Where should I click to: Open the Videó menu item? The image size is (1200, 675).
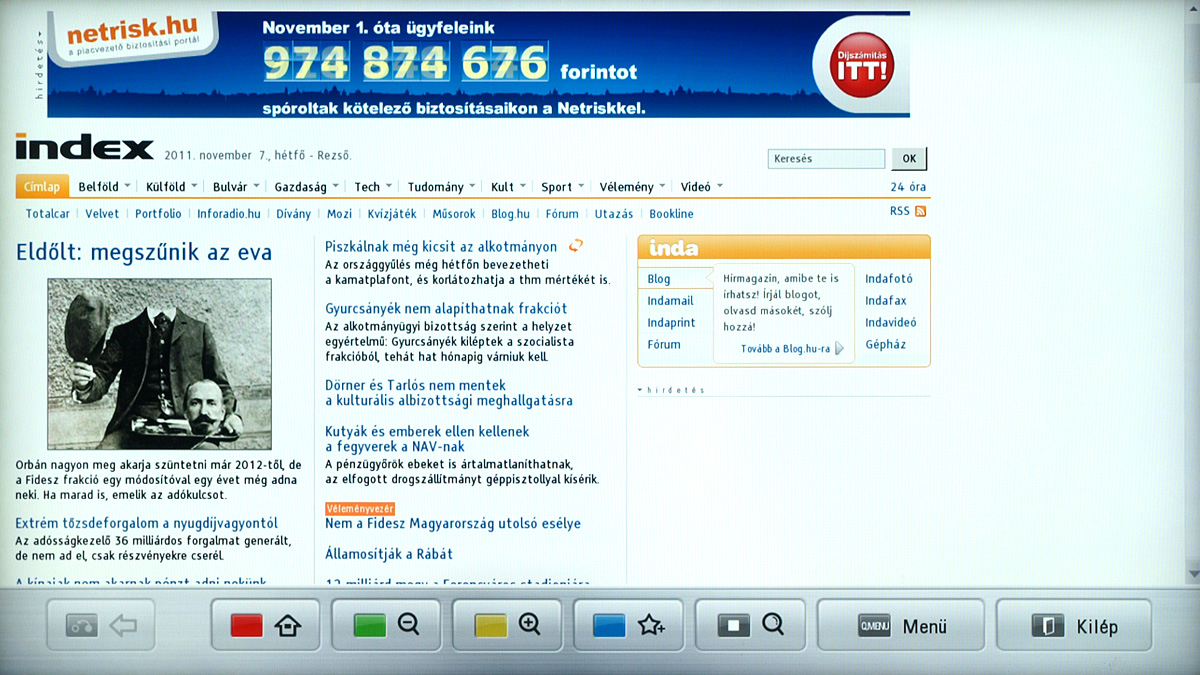click(x=696, y=187)
